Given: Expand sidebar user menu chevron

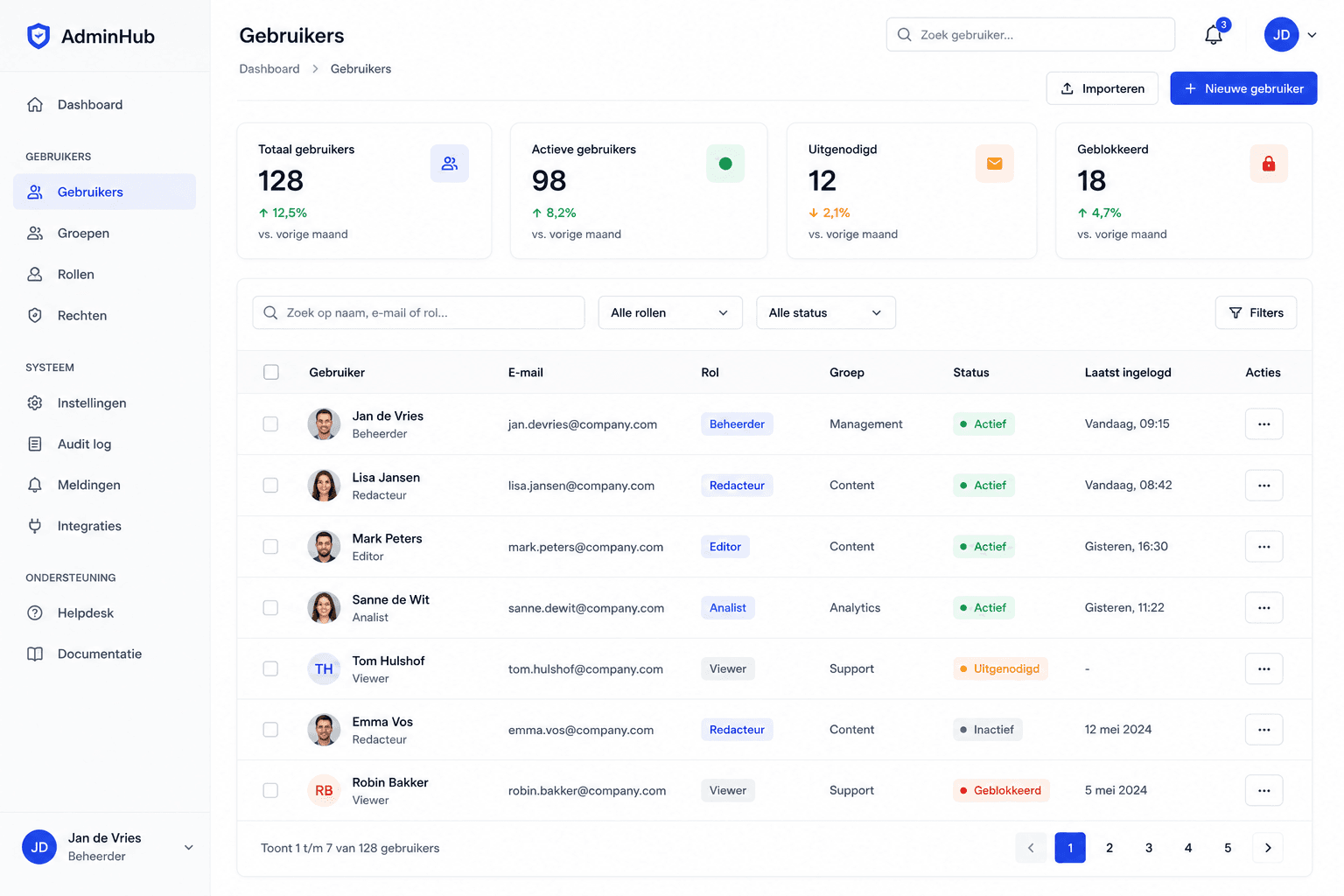Looking at the screenshot, I should tap(188, 847).
